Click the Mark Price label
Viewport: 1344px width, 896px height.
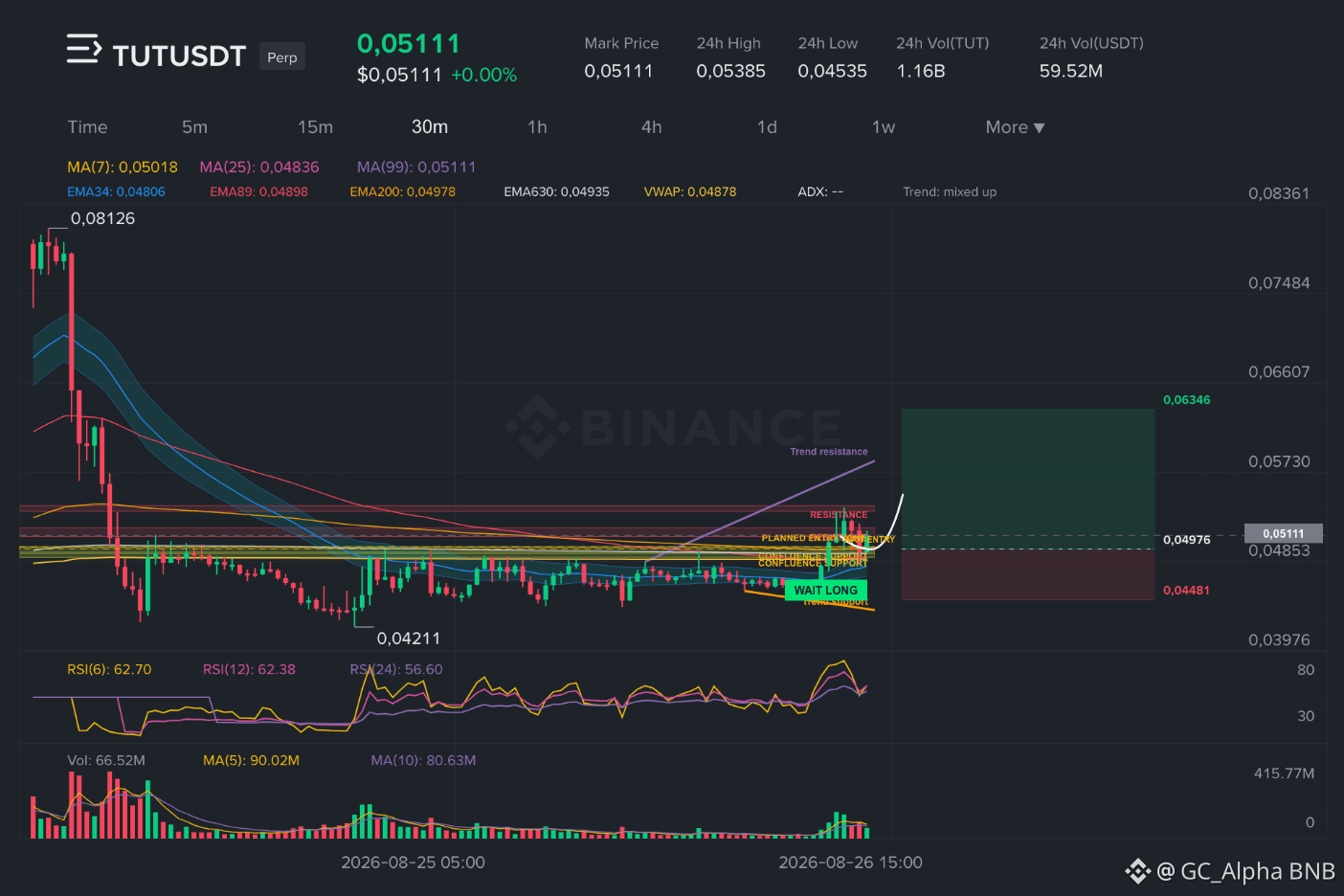(621, 43)
